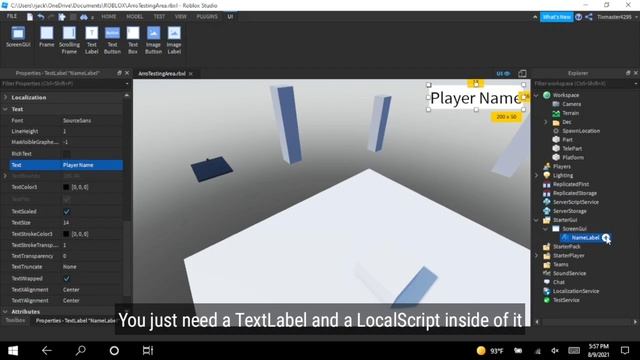The image size is (640, 360).
Task: Expand the Lighting node
Action: pos(536,176)
